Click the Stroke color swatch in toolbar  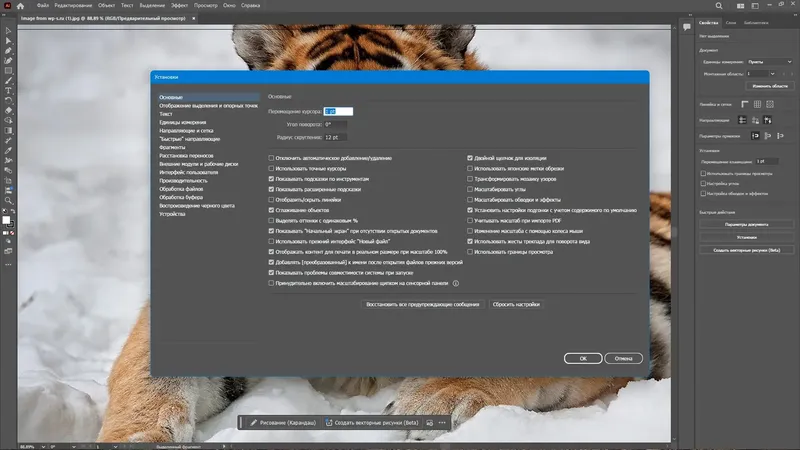[11, 224]
